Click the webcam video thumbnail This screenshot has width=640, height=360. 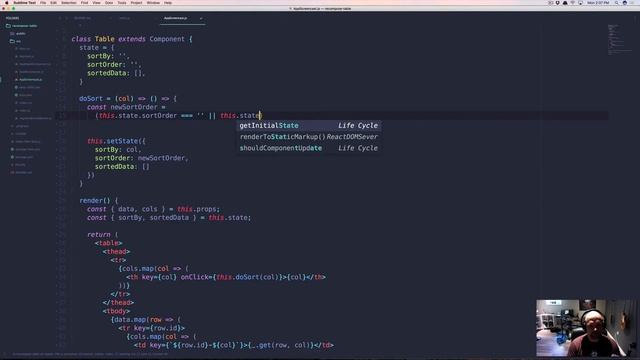pyautogui.click(x=586, y=328)
